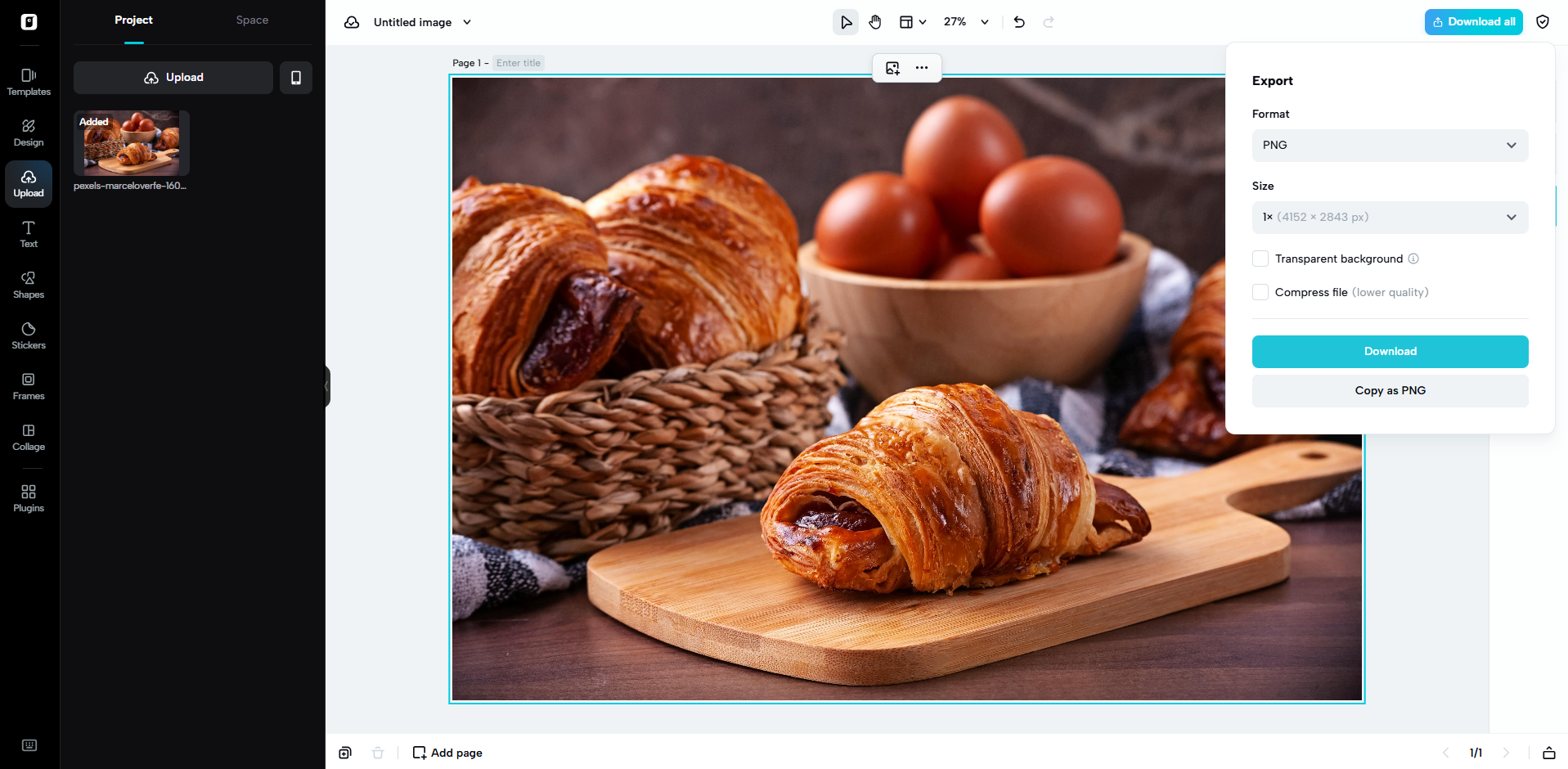The height and width of the screenshot is (769, 1568).
Task: Select the uploaded croissant image thumbnail
Action: 132,143
